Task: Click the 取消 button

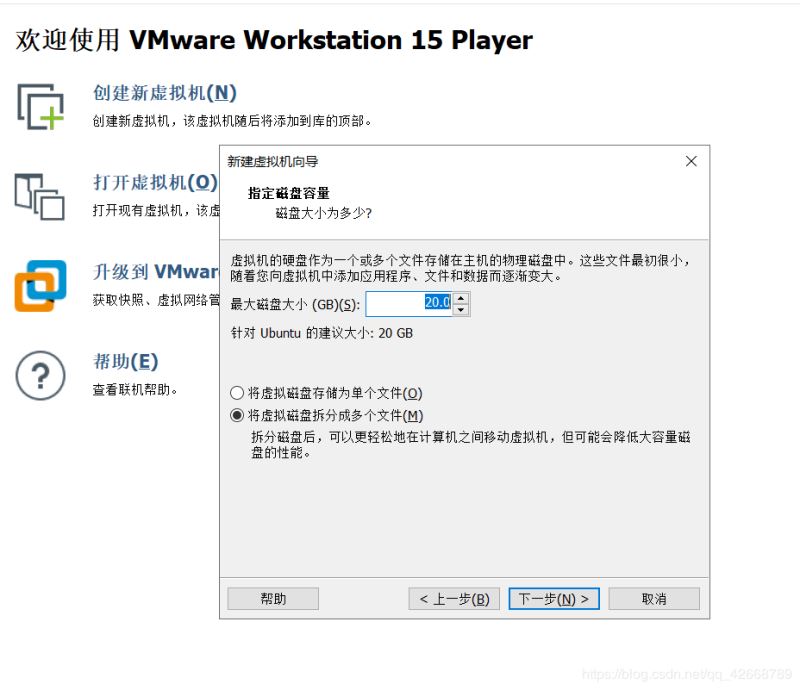Action: pos(653,598)
